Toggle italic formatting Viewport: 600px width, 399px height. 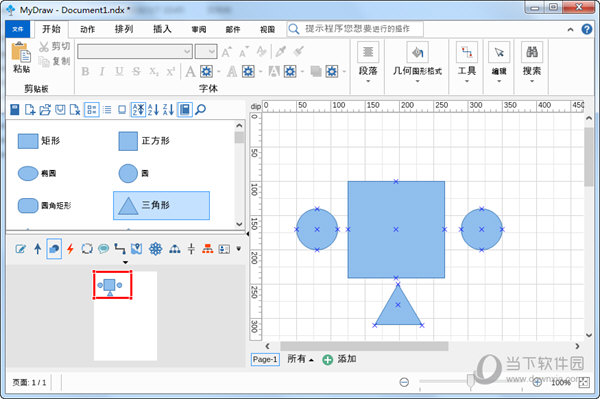pyautogui.click(x=102, y=72)
